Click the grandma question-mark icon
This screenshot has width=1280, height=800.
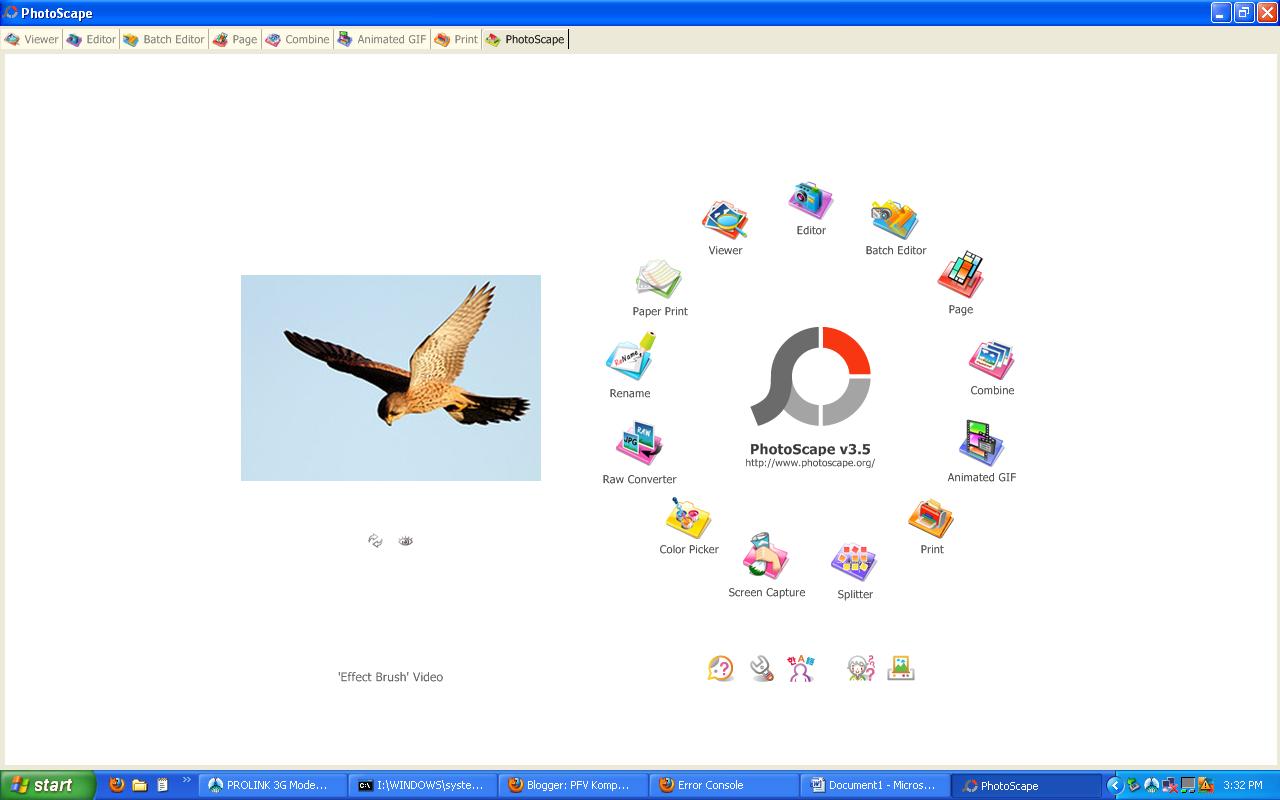(861, 668)
